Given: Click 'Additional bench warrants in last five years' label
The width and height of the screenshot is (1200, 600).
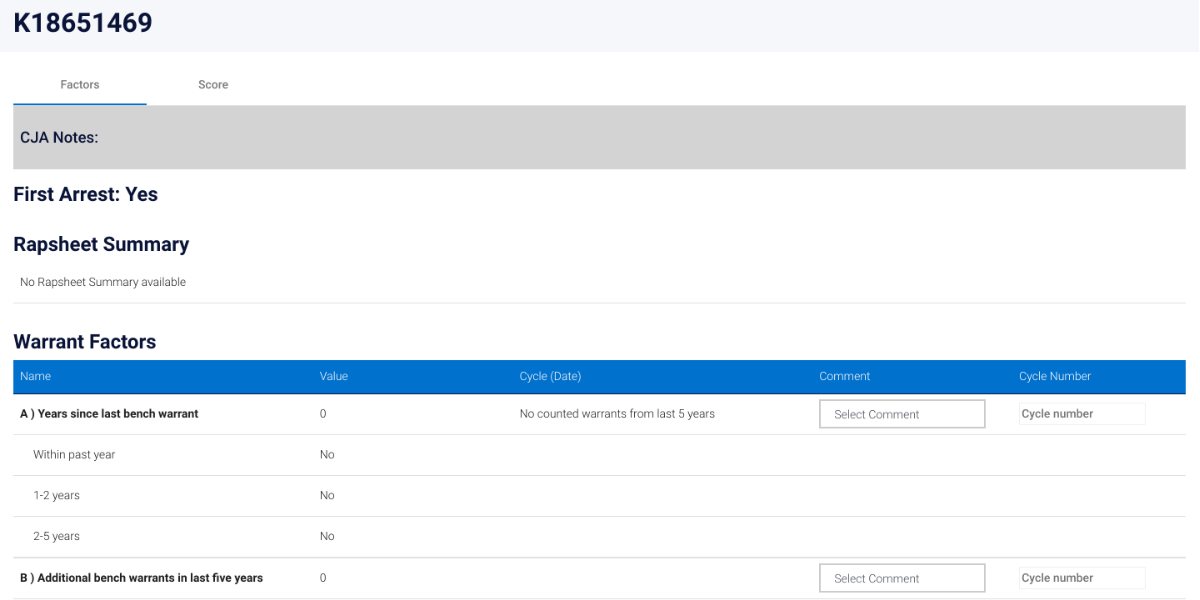Looking at the screenshot, I should [x=141, y=578].
